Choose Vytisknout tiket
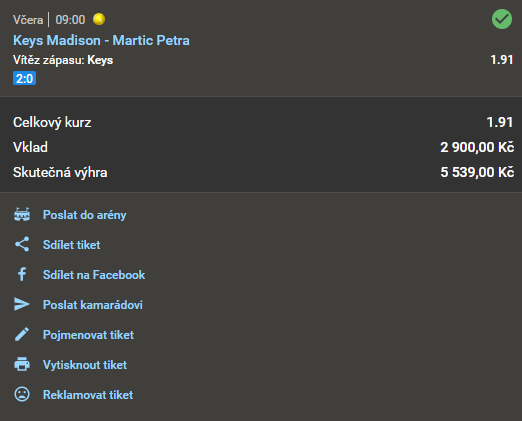Screen dimensions: 522x421 pyautogui.click(x=85, y=365)
